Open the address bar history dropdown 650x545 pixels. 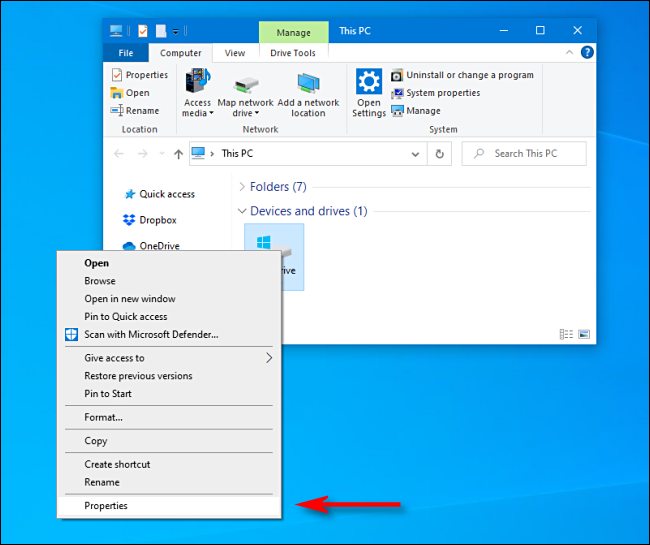[417, 154]
